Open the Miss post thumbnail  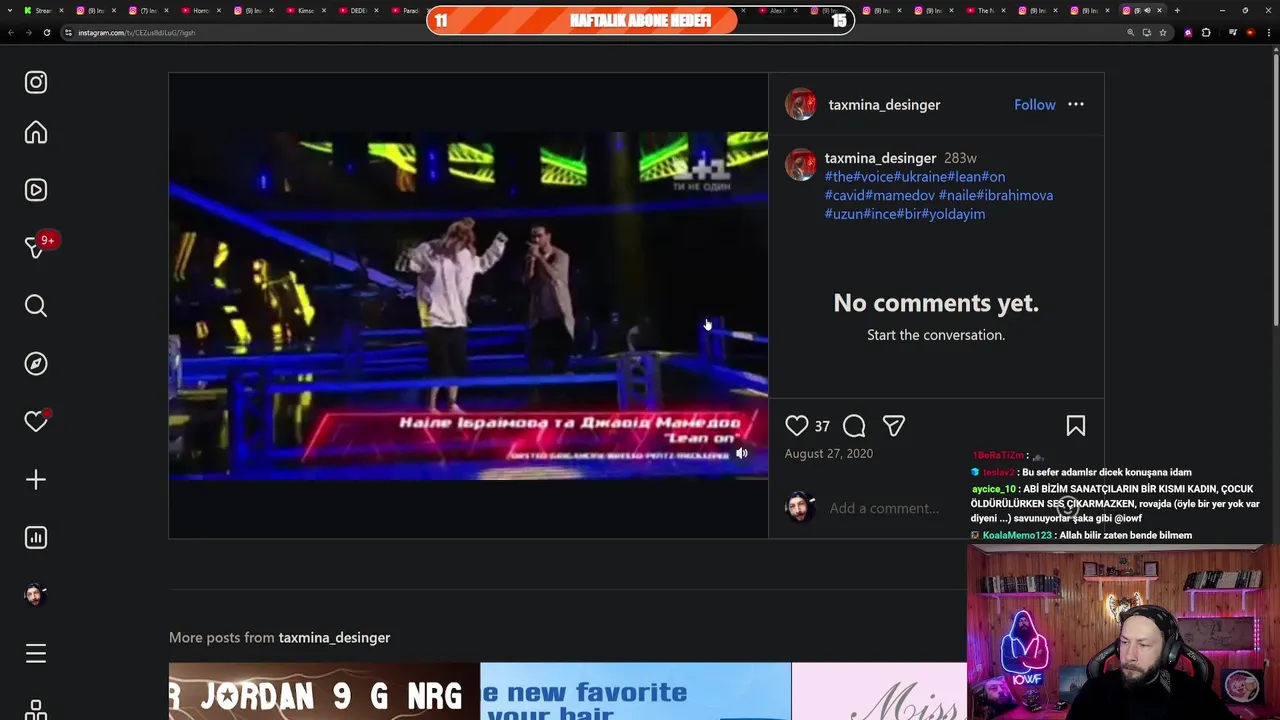pos(879,692)
